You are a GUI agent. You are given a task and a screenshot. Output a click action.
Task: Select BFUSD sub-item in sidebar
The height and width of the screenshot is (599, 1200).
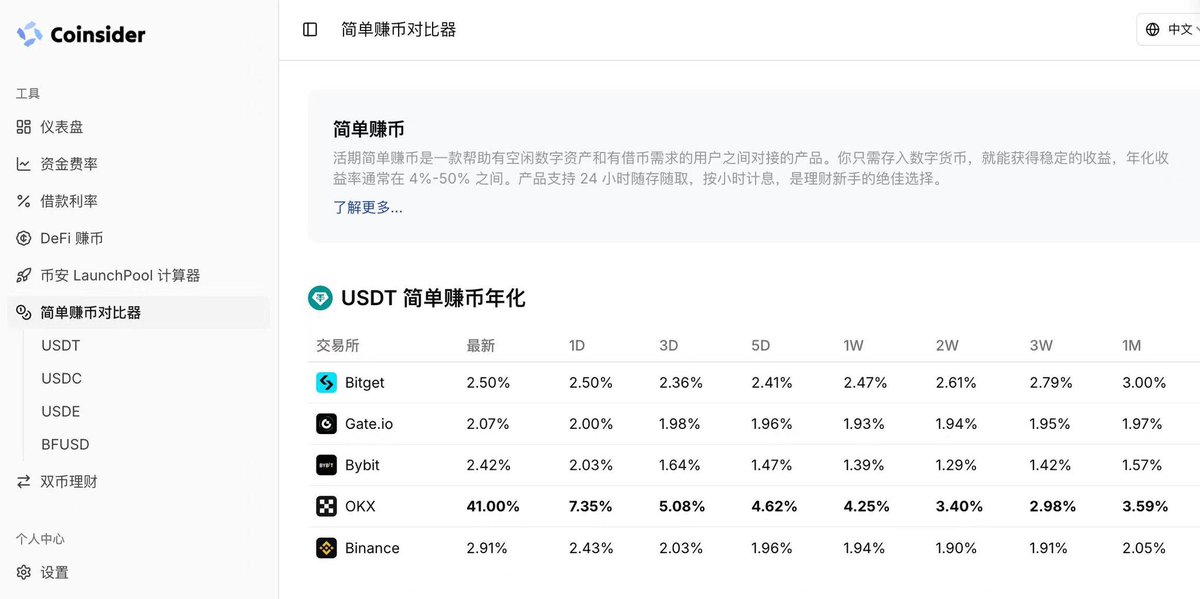point(65,444)
